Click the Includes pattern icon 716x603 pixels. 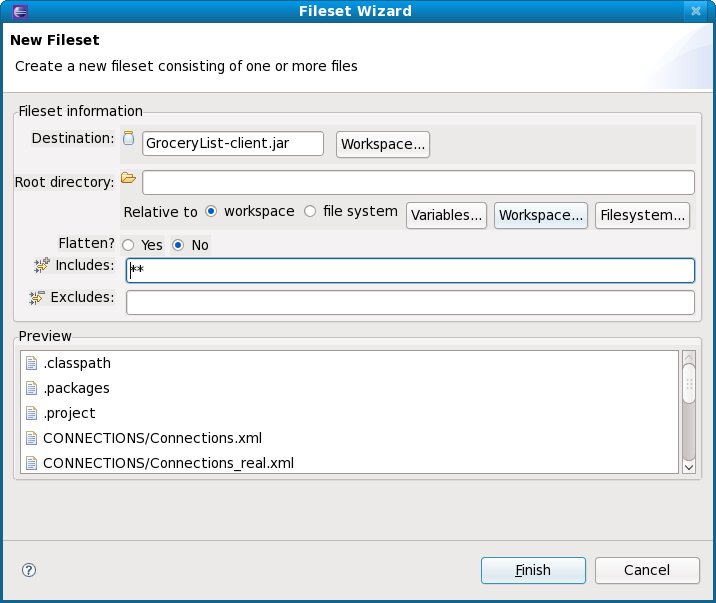click(41, 265)
